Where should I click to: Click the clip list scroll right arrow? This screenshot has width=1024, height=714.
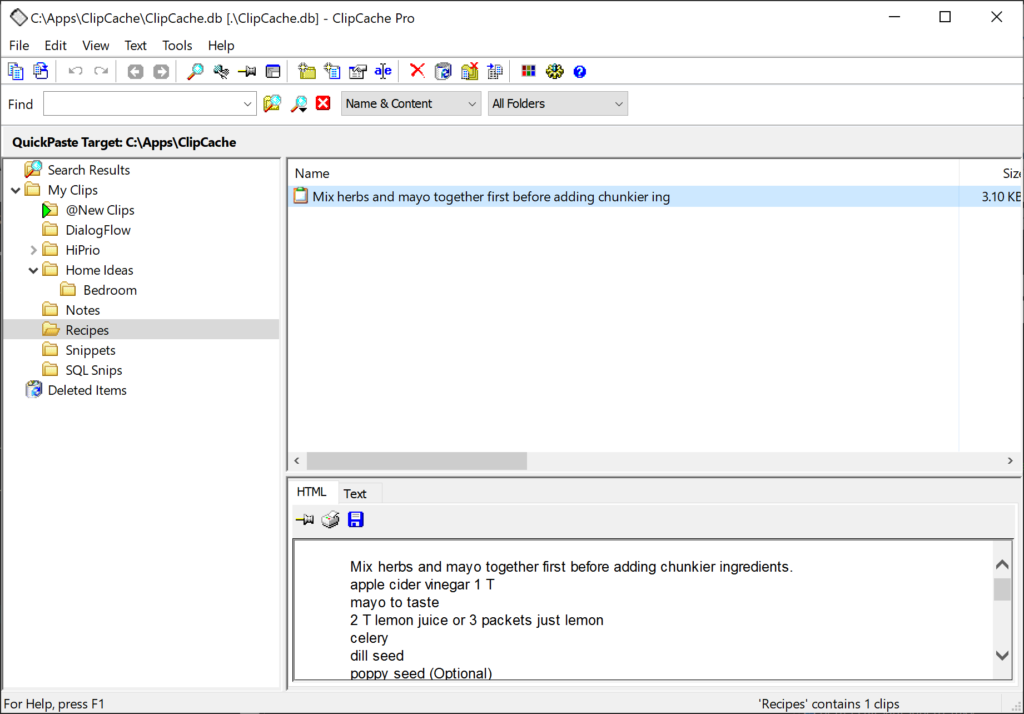coord(1010,461)
